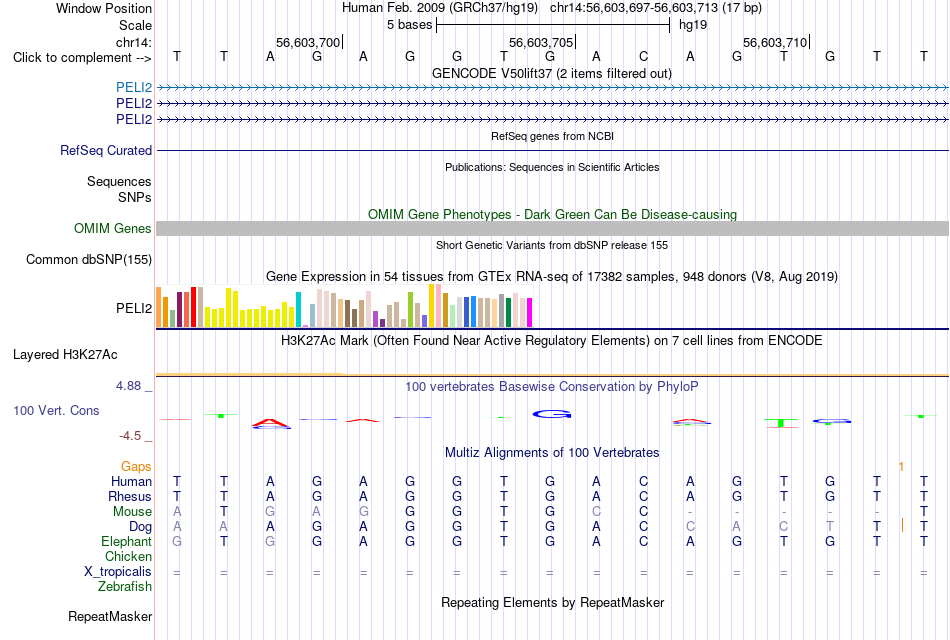Open 'Multiz Alignments of 100 Vertebrates' title
Viewport: 950px width, 640px height.
pos(552,453)
